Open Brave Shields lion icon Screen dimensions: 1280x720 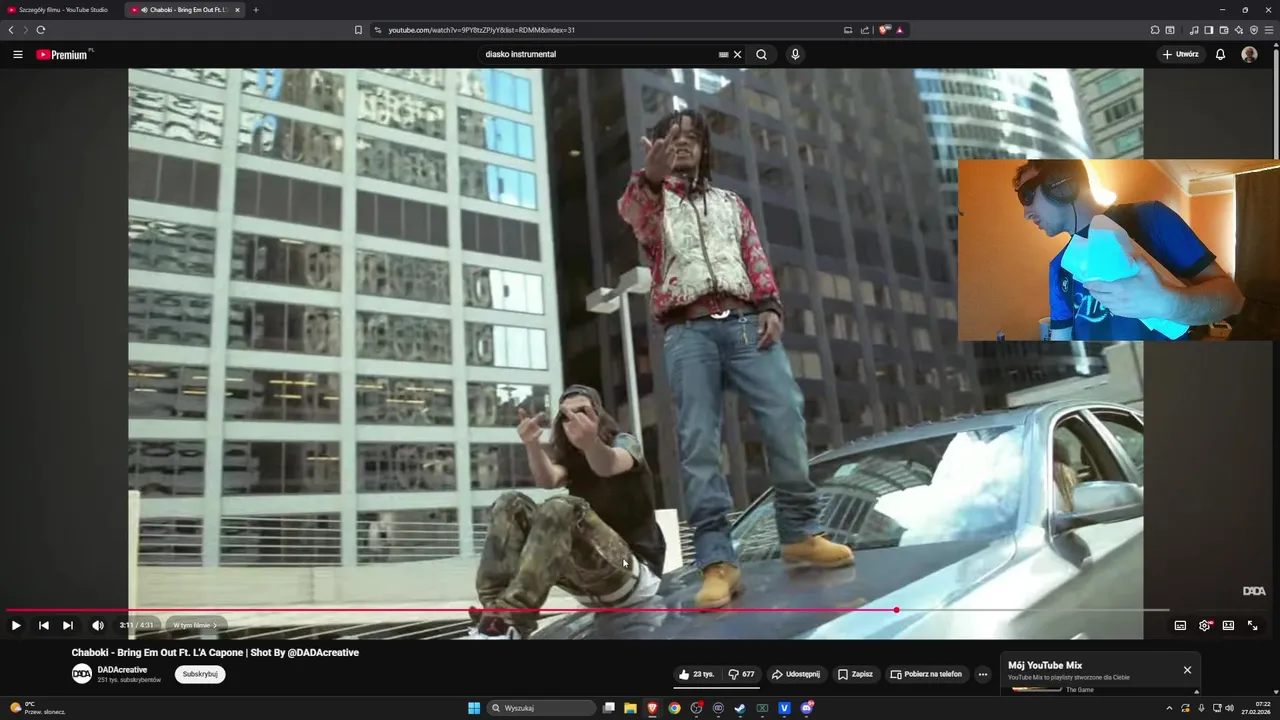coord(884,30)
